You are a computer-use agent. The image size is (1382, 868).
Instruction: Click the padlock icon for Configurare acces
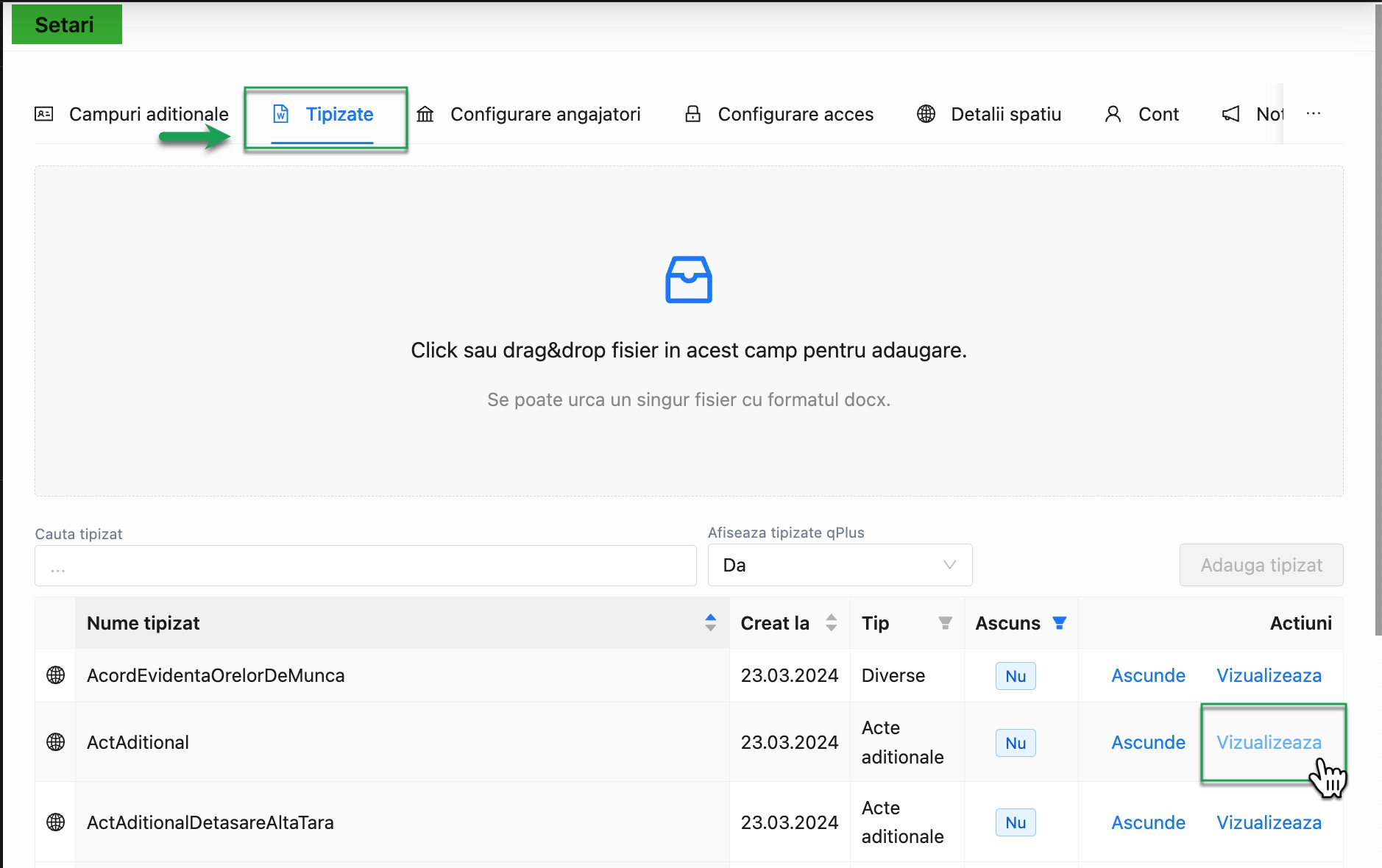[692, 114]
